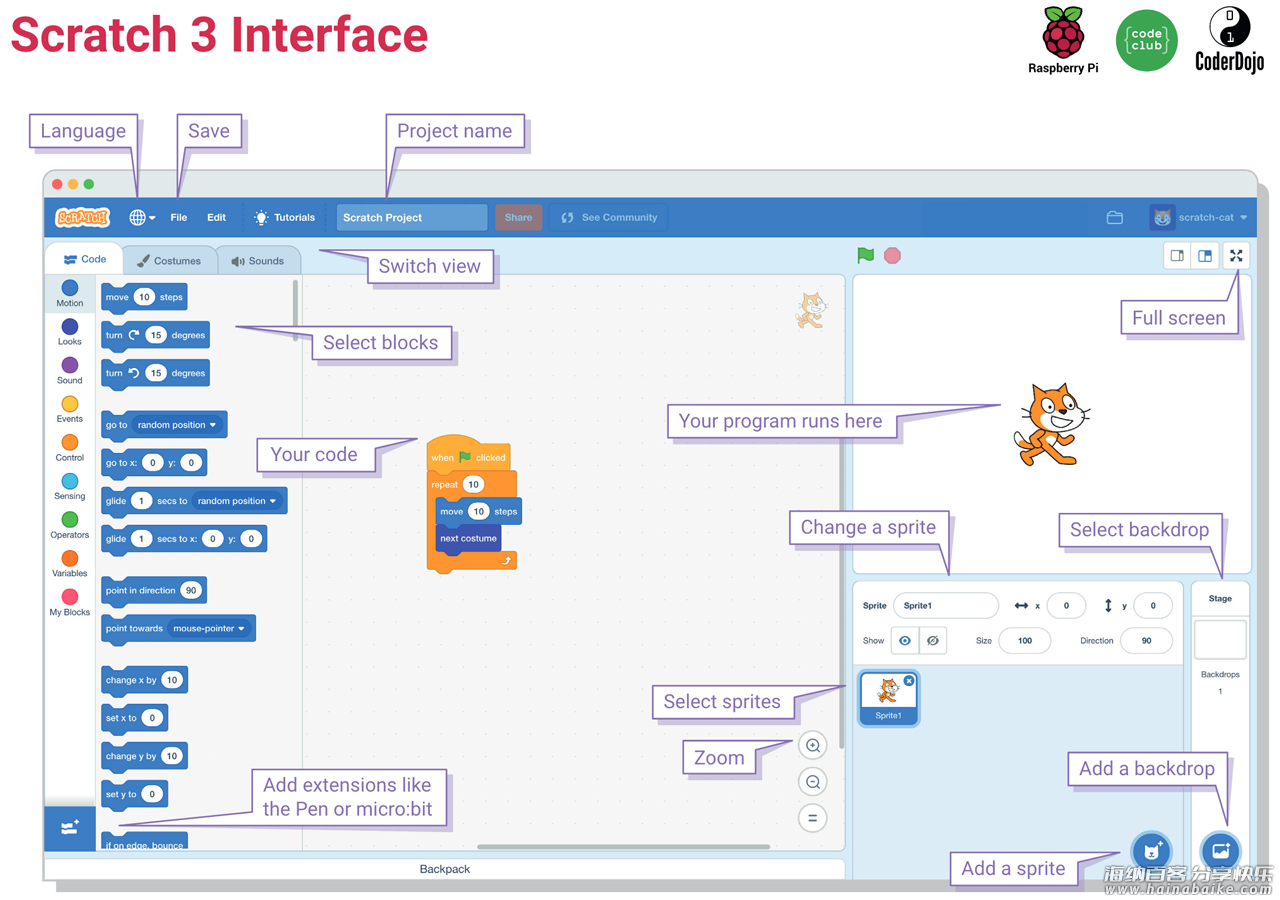
Task: Switch to large stage layout
Action: tap(1205, 256)
